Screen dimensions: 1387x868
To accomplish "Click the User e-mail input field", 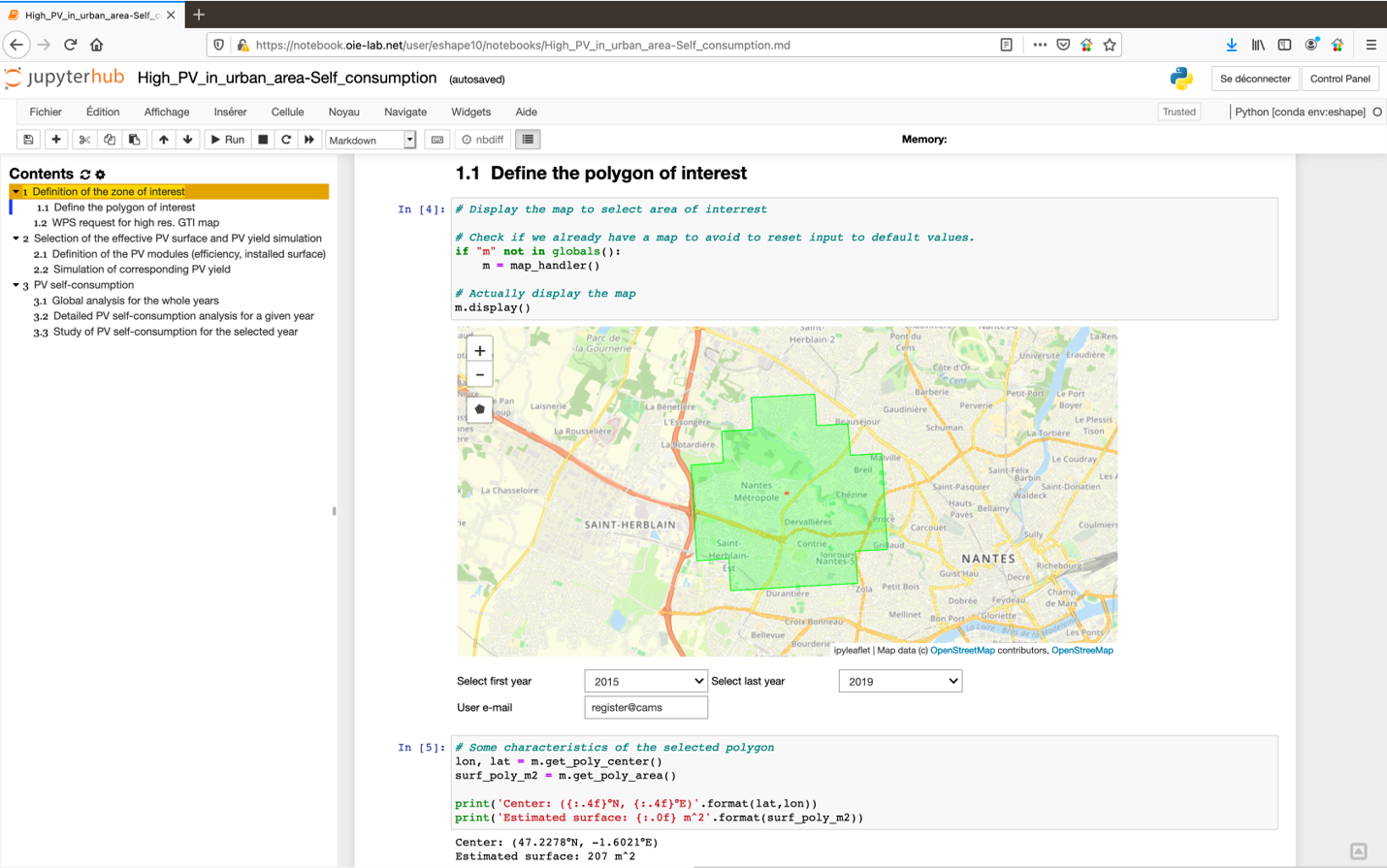I will pyautogui.click(x=645, y=707).
